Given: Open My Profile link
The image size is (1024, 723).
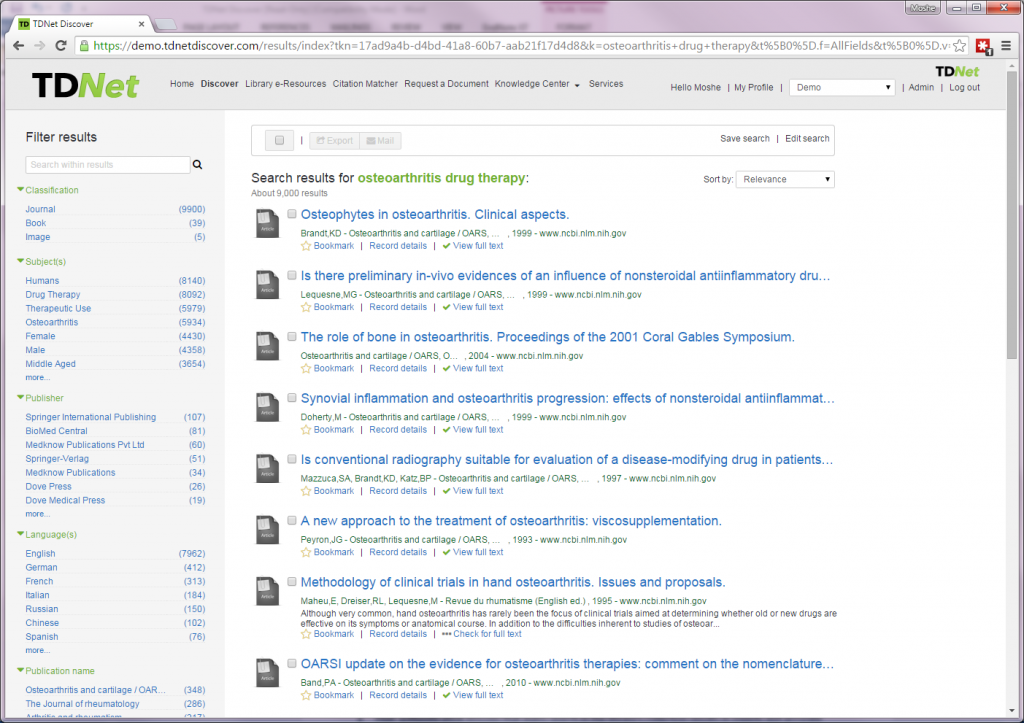Looking at the screenshot, I should (x=754, y=88).
